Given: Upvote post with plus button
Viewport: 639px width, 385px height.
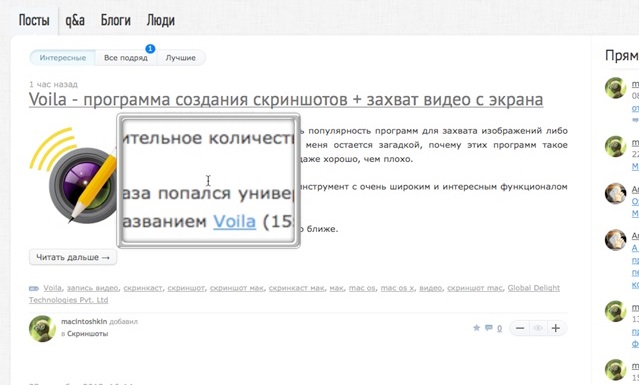Looking at the screenshot, I should (x=556, y=328).
